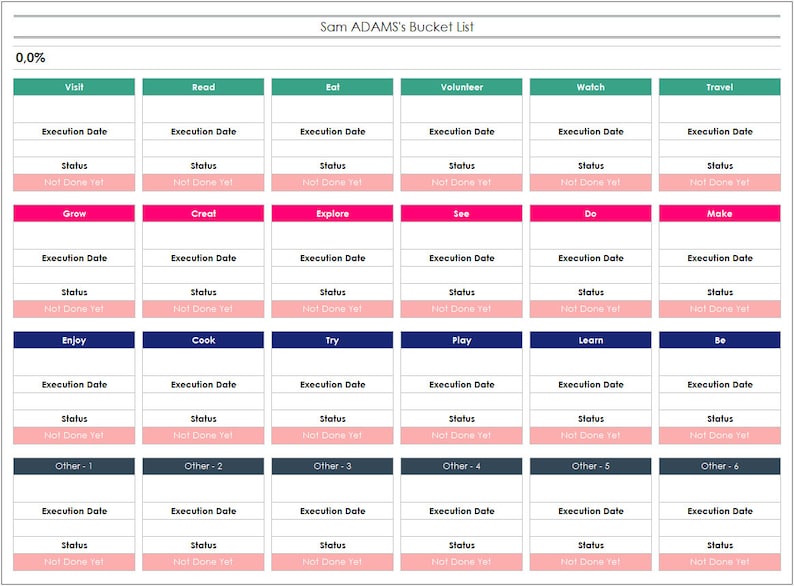Click the empty item field under Visit
Screen dimensions: 794x586
point(74,108)
